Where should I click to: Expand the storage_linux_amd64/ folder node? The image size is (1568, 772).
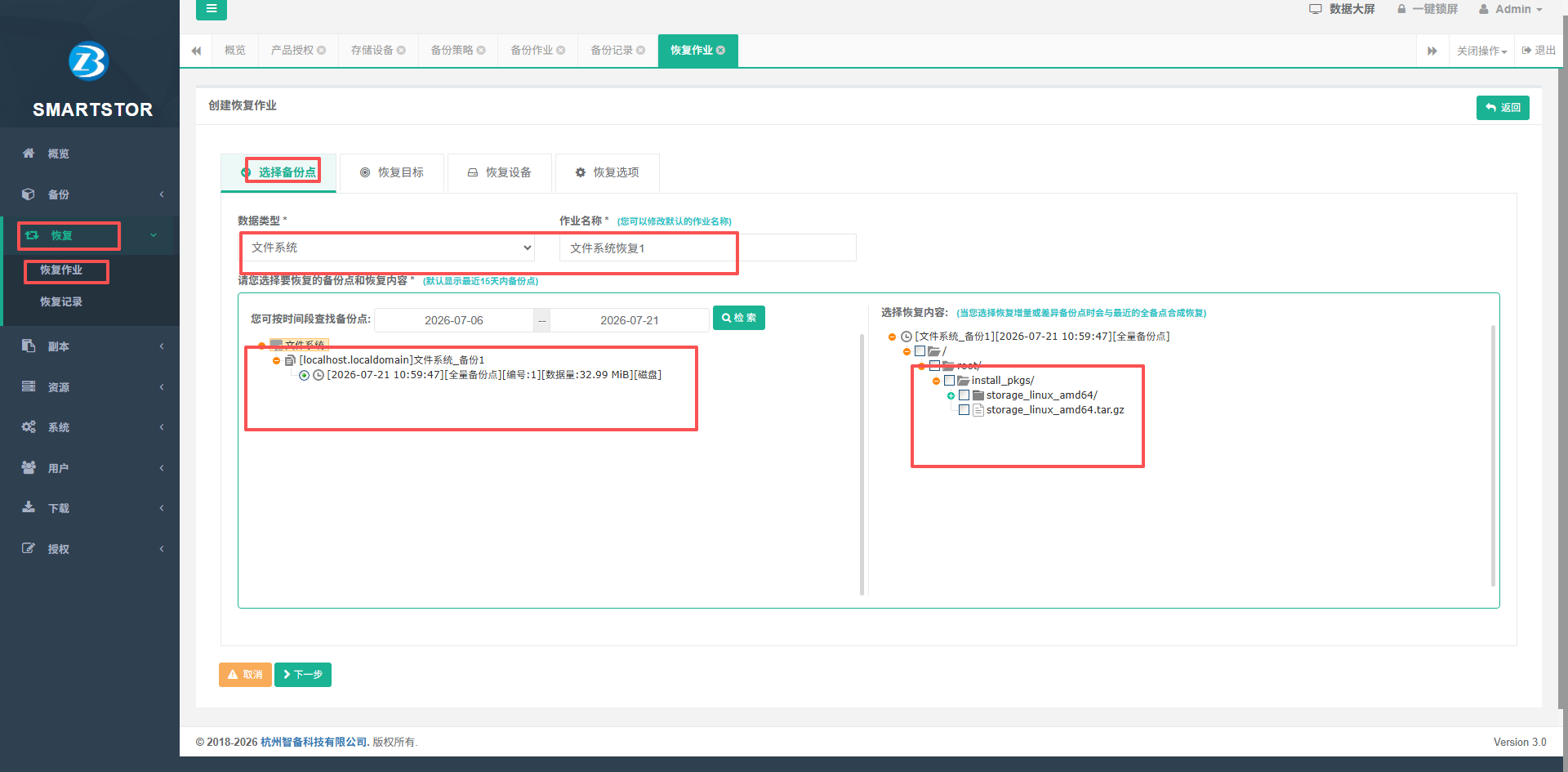pyautogui.click(x=951, y=395)
